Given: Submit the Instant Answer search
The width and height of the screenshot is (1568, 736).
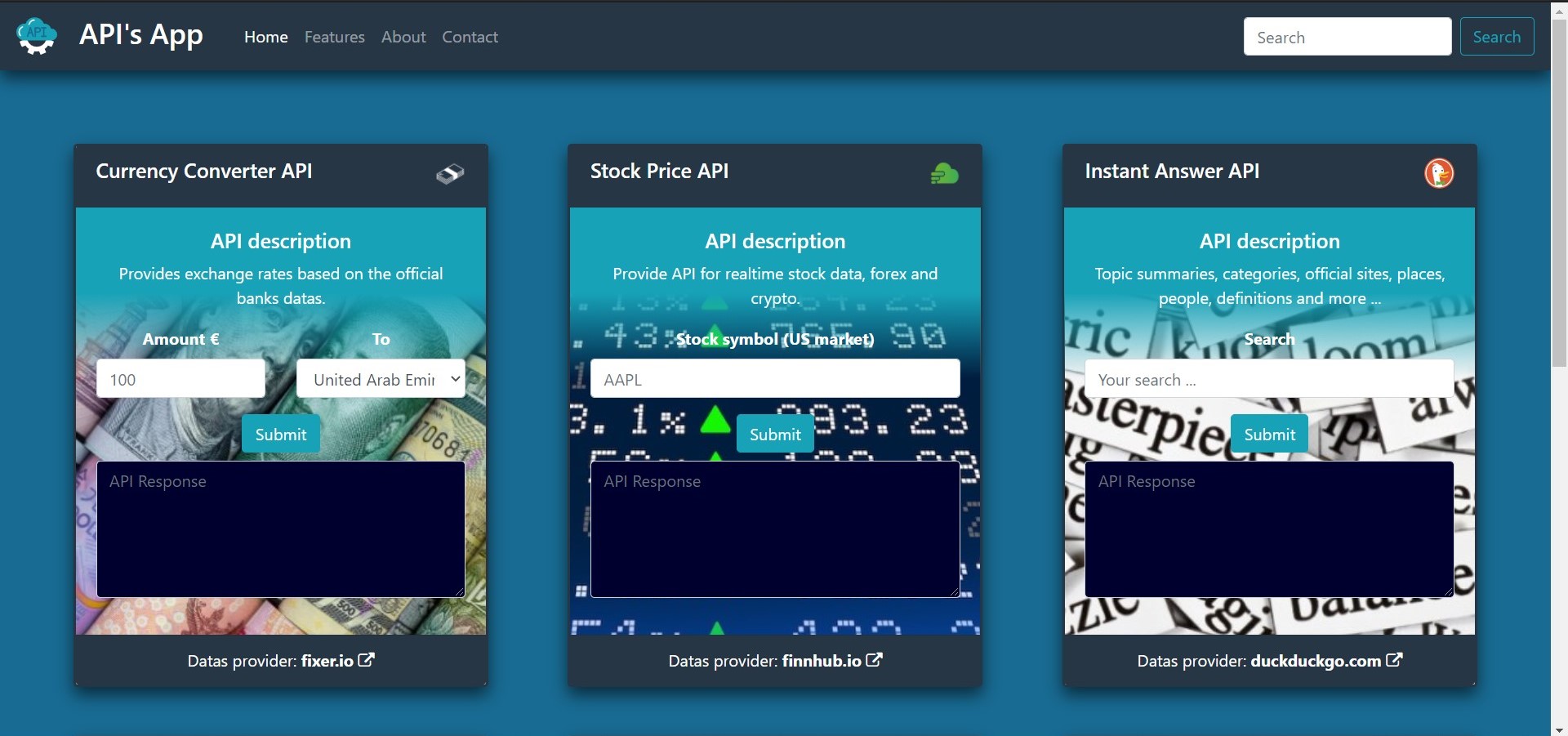Looking at the screenshot, I should point(1269,435).
